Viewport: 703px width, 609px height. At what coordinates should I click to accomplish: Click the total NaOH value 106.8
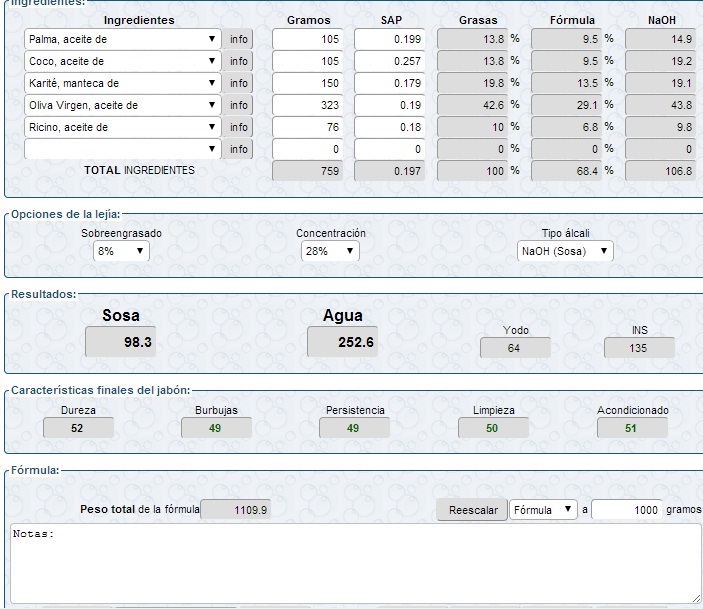tap(661, 171)
